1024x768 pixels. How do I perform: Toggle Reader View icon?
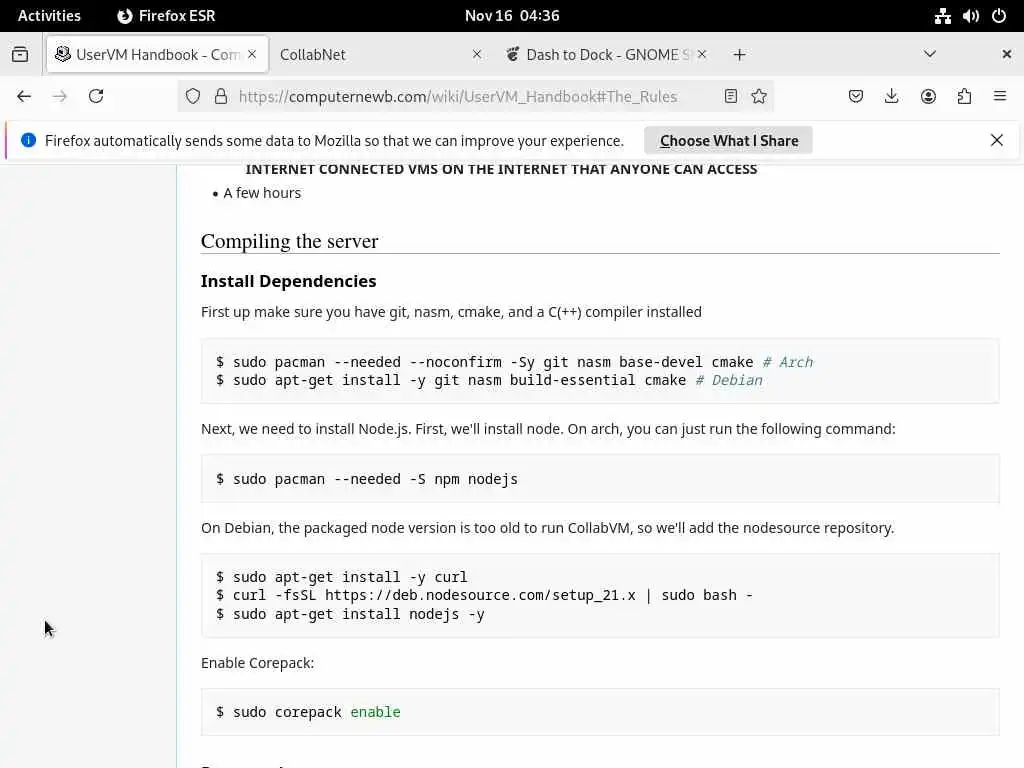731,96
